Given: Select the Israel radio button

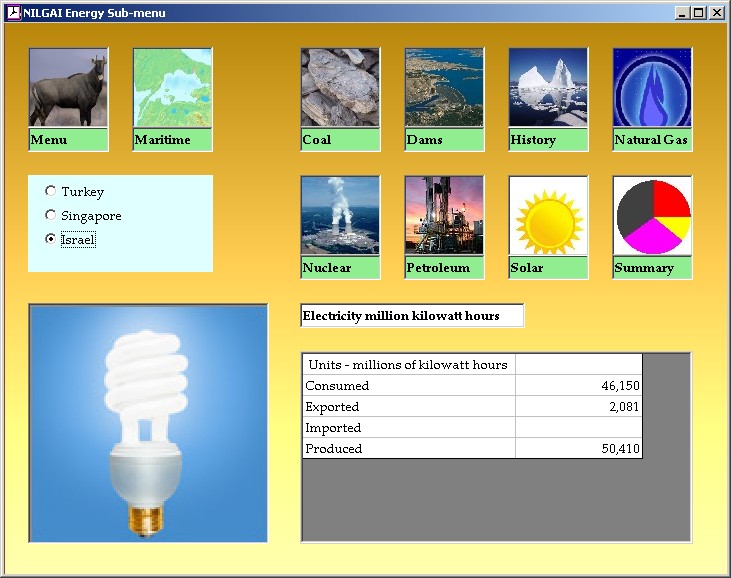Looking at the screenshot, I should [x=51, y=239].
